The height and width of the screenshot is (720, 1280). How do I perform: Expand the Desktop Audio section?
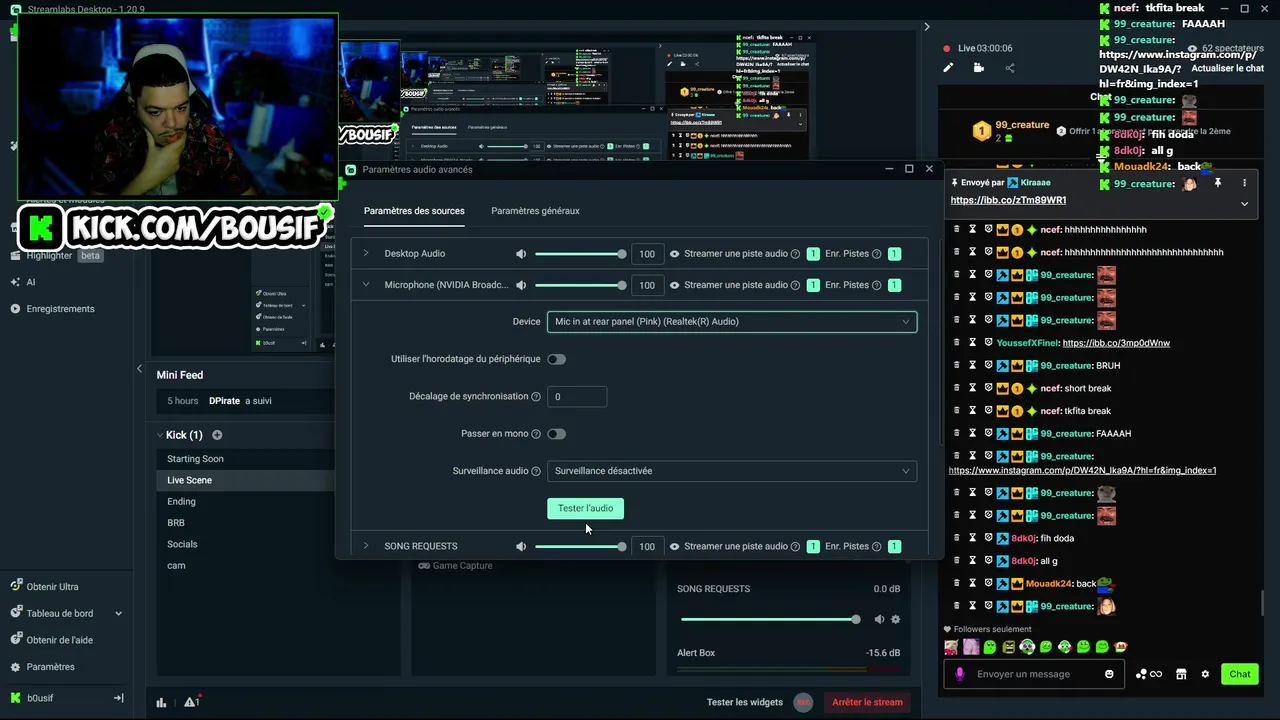(x=366, y=254)
